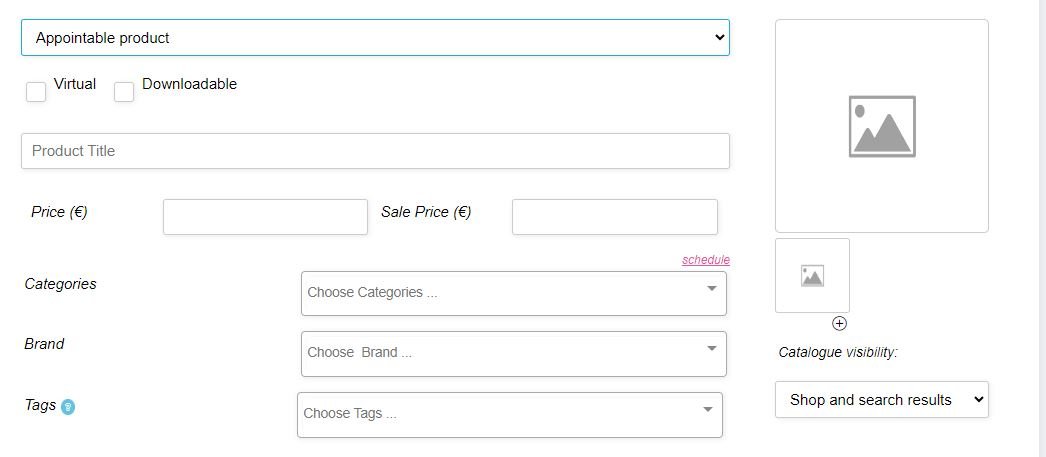1046x457 pixels.
Task: Click into the Sale Price (€) input box
Action: pyautogui.click(x=615, y=217)
